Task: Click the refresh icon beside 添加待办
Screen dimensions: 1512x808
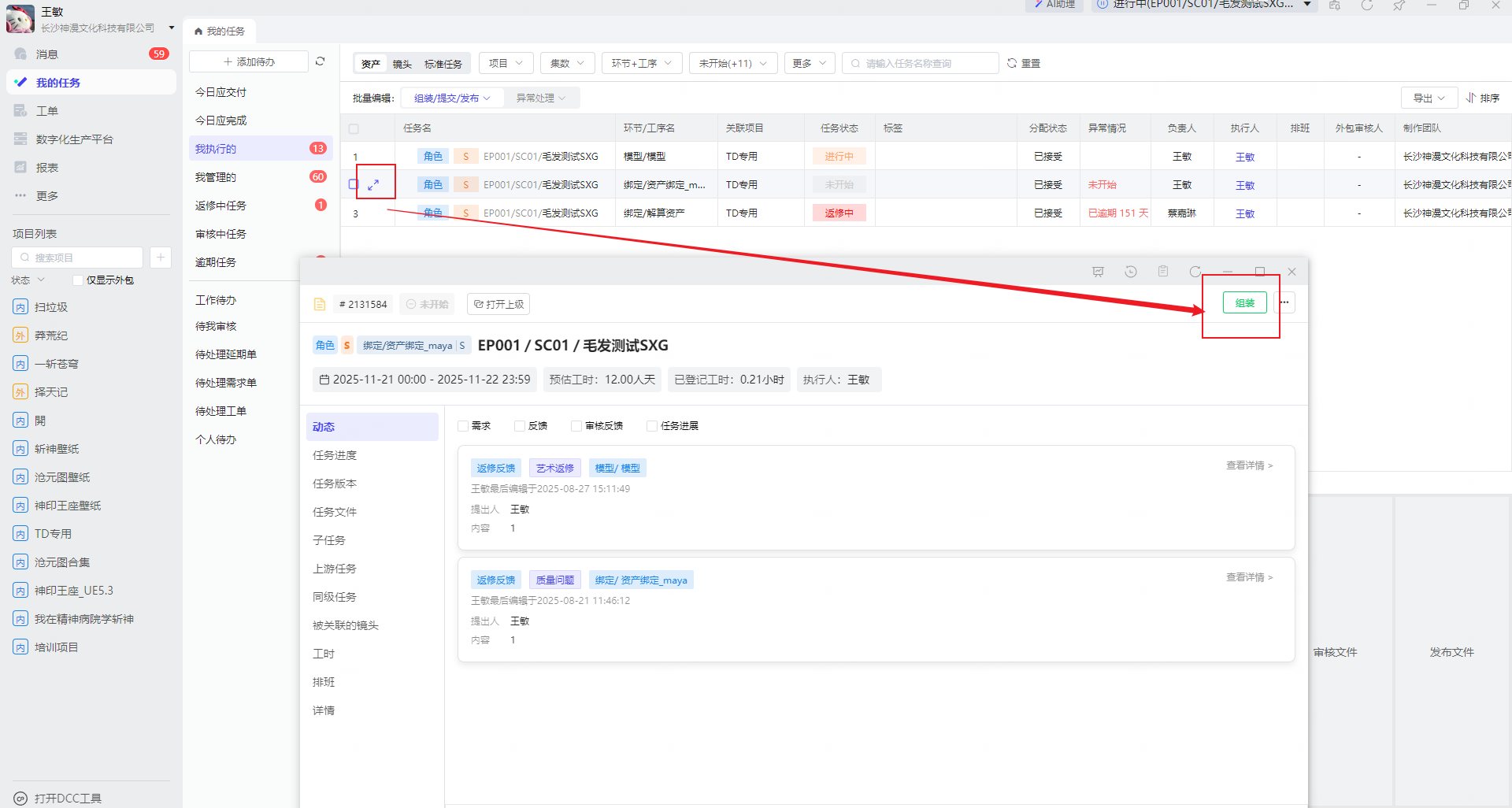Action: pos(320,61)
